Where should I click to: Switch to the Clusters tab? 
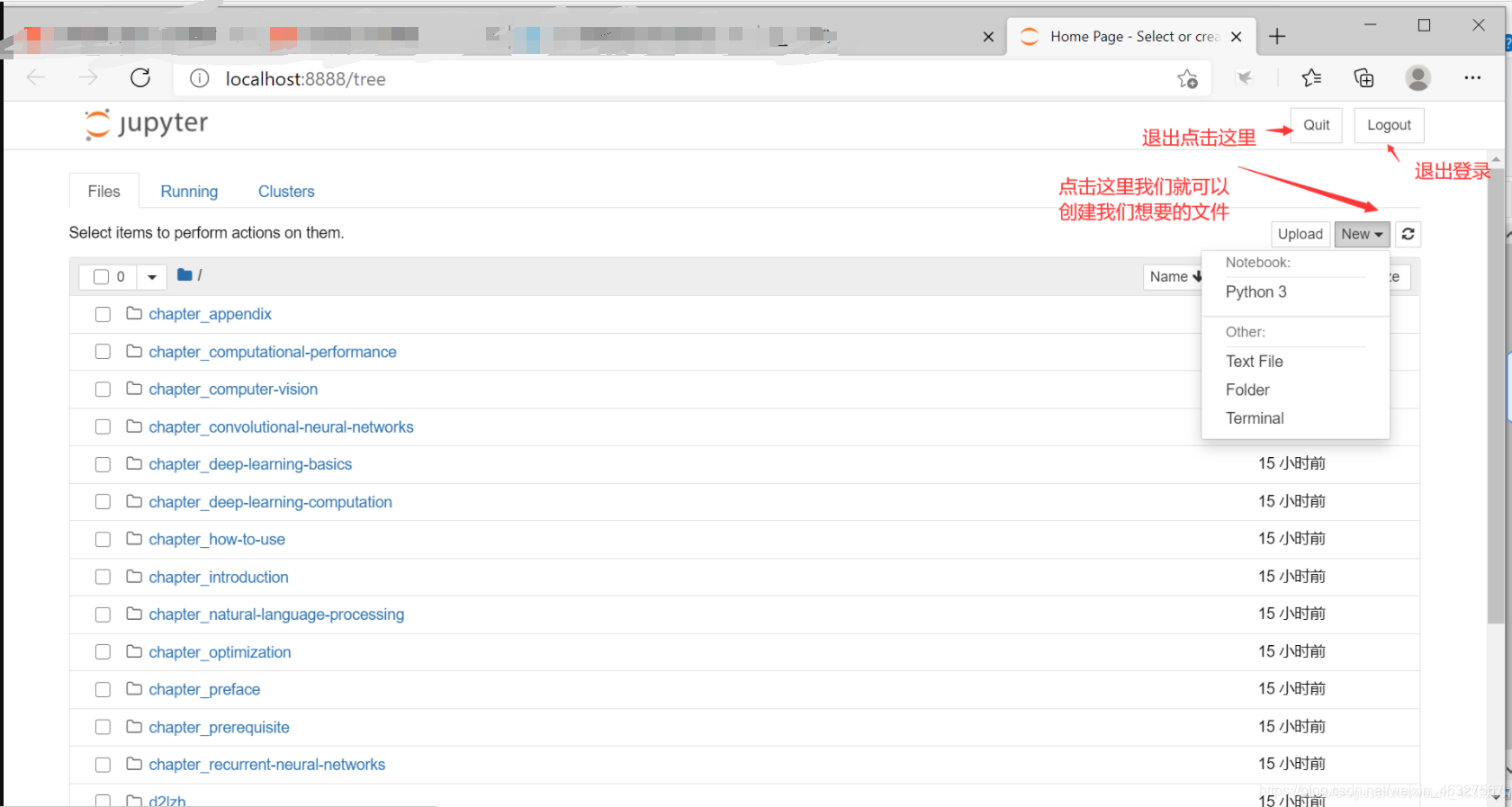click(286, 192)
